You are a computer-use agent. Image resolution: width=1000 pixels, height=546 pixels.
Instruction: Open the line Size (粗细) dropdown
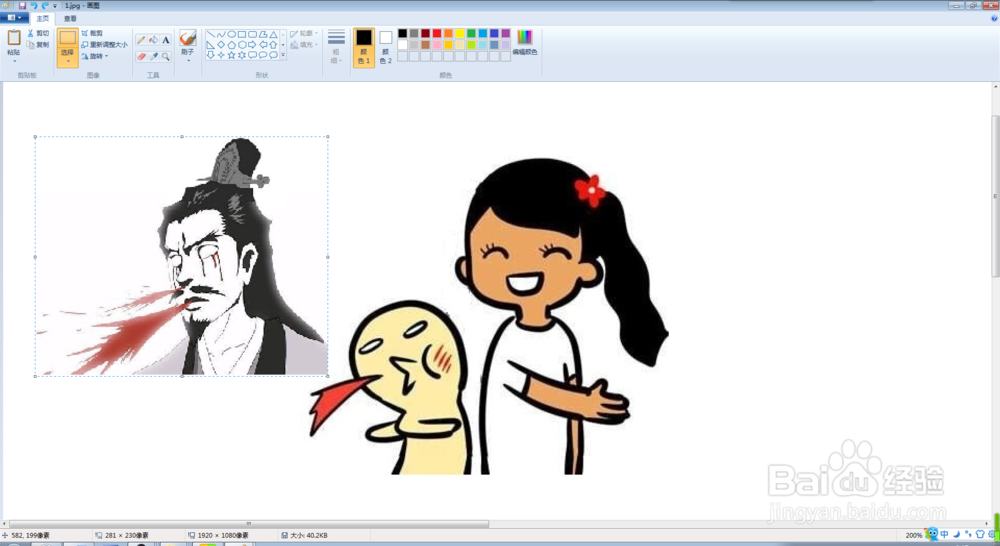(x=336, y=47)
